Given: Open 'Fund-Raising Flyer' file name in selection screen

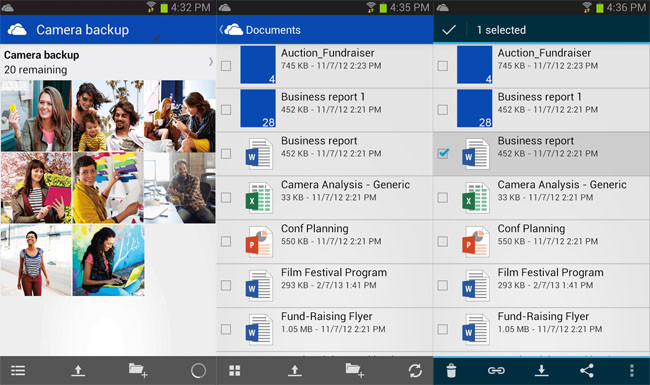Looking at the screenshot, I should click(x=543, y=316).
